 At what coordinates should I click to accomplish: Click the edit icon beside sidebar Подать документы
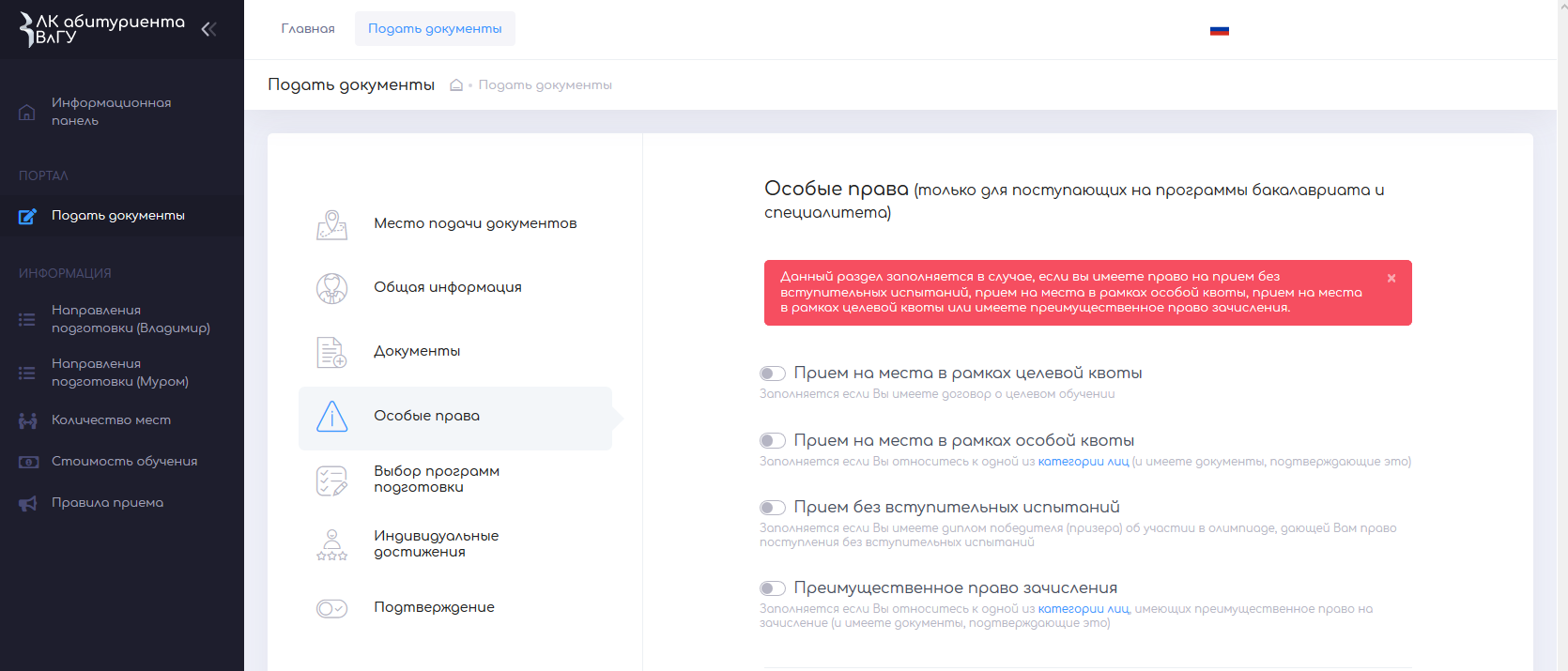point(27,216)
